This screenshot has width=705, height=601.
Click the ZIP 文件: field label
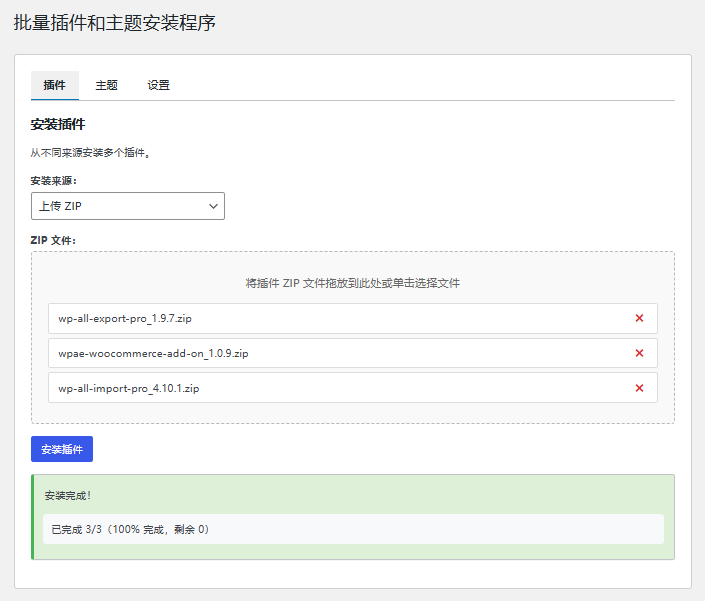(53, 240)
